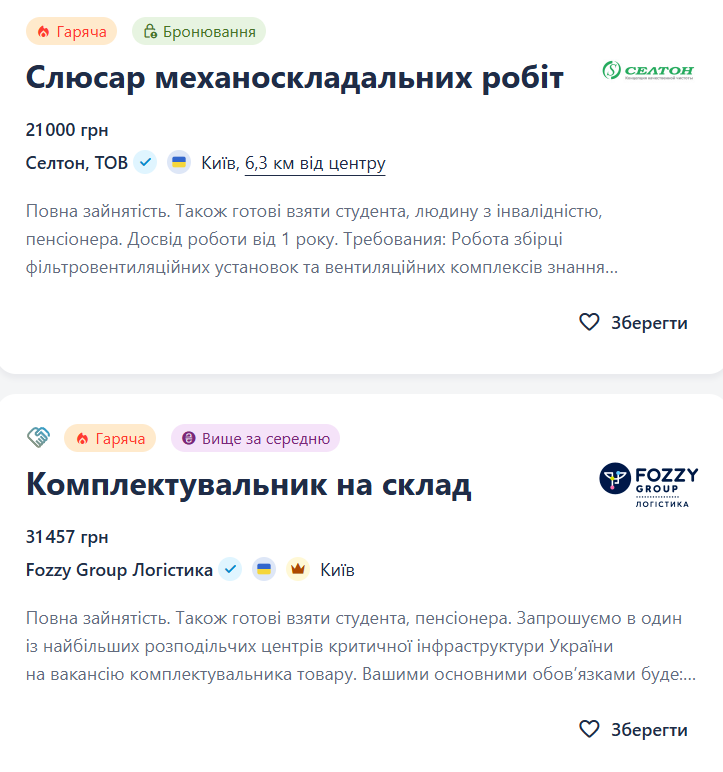The width and height of the screenshot is (723, 772).
Task: Click the handshake icon above Комплектувальник vacancy
Action: coord(39,438)
